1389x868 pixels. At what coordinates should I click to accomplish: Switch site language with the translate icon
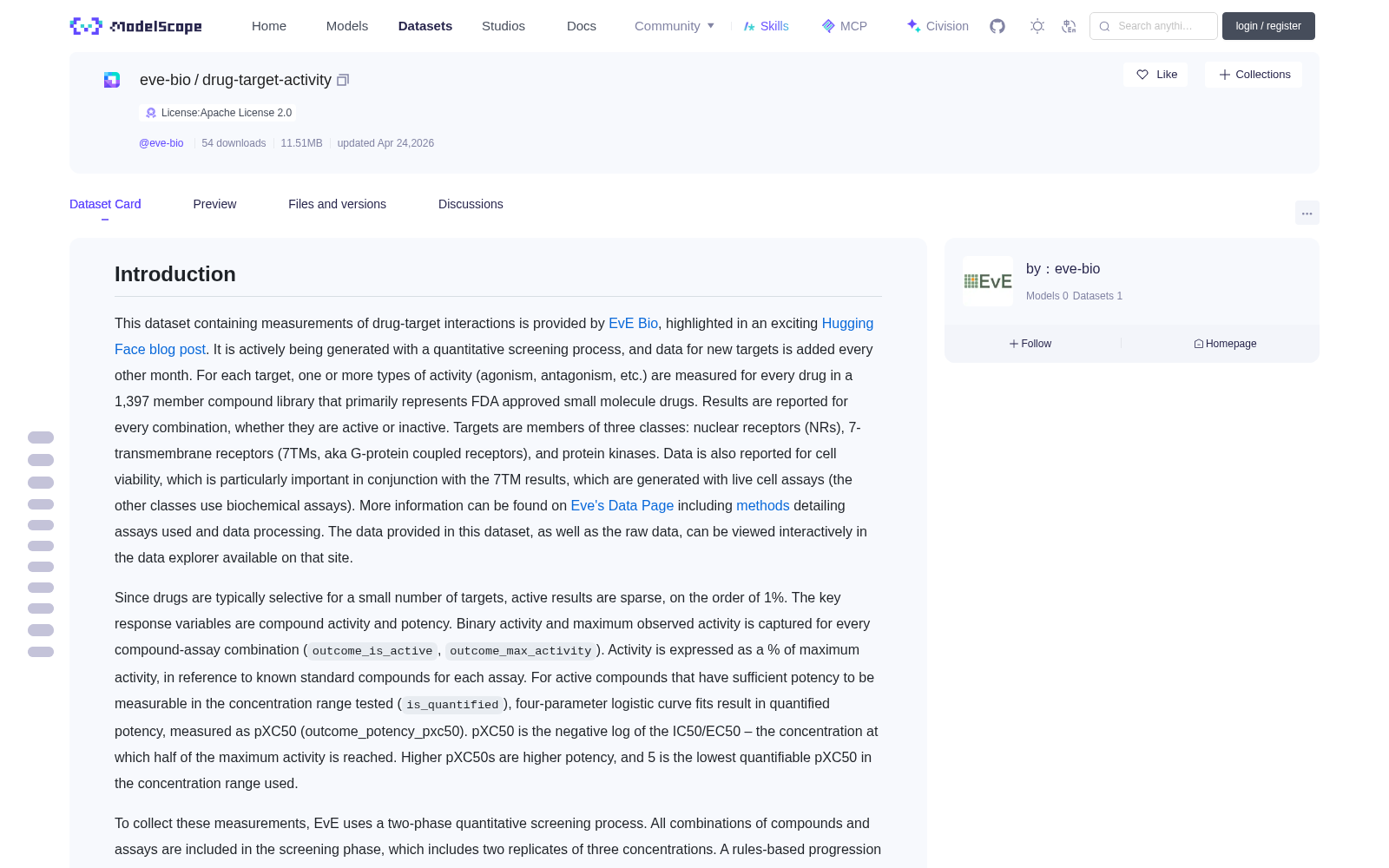coord(1069,26)
